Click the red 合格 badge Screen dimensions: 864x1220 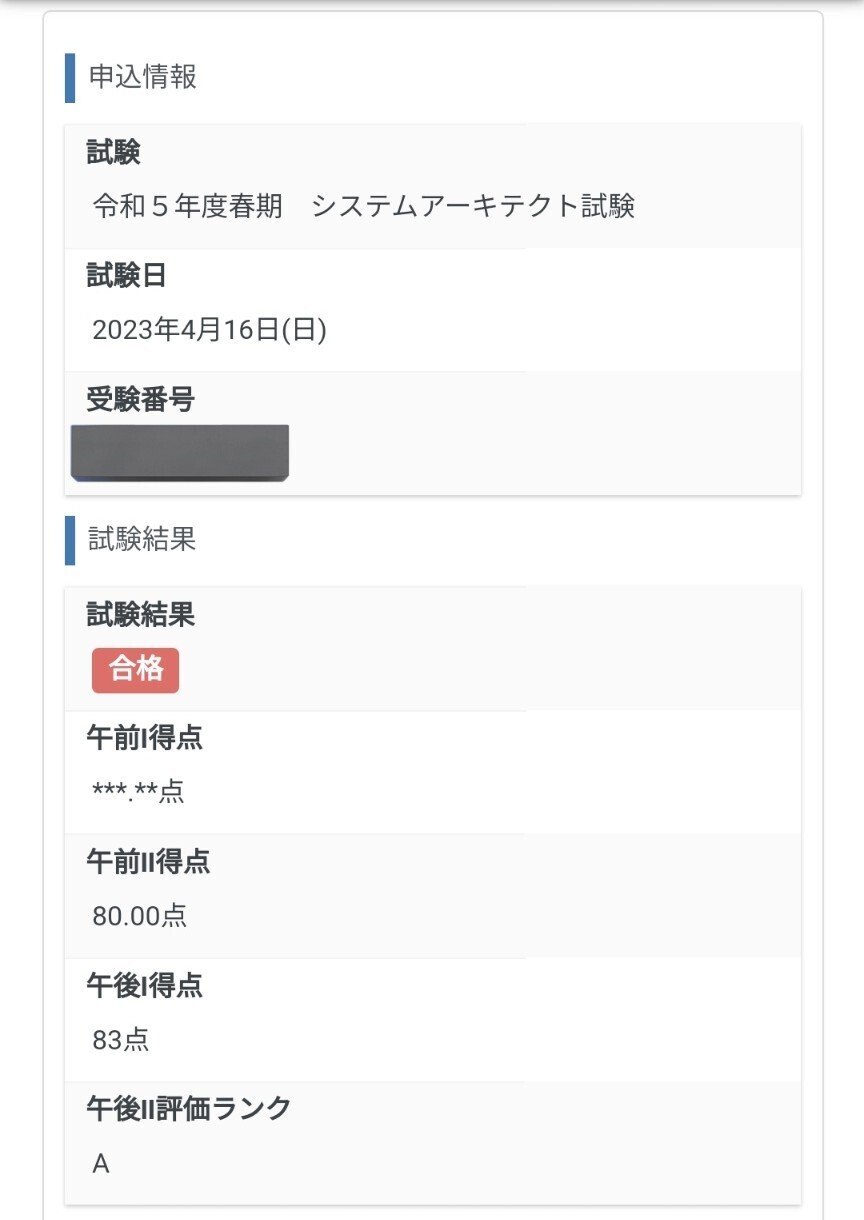(135, 670)
